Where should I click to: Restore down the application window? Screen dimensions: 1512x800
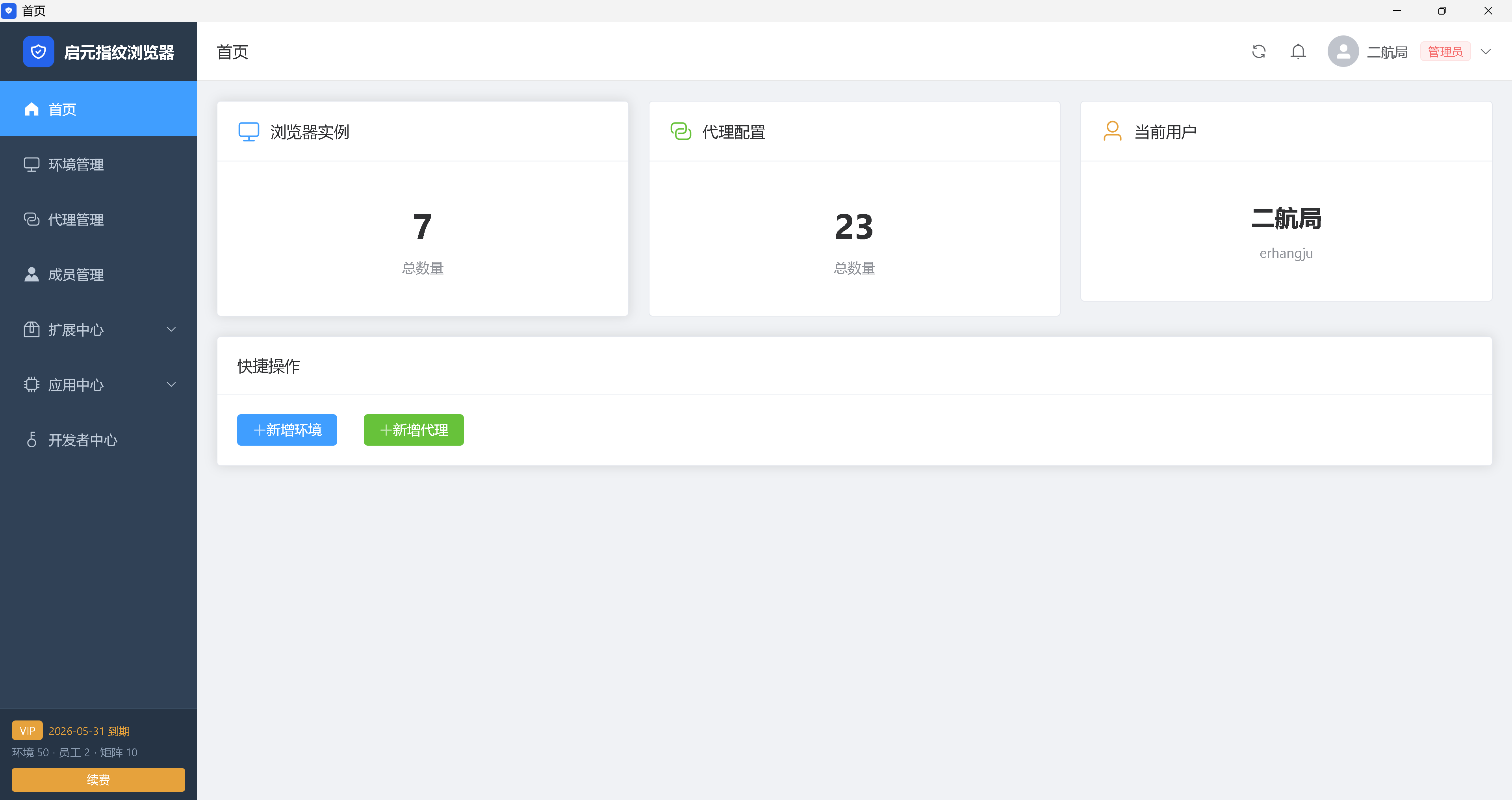[x=1442, y=11]
